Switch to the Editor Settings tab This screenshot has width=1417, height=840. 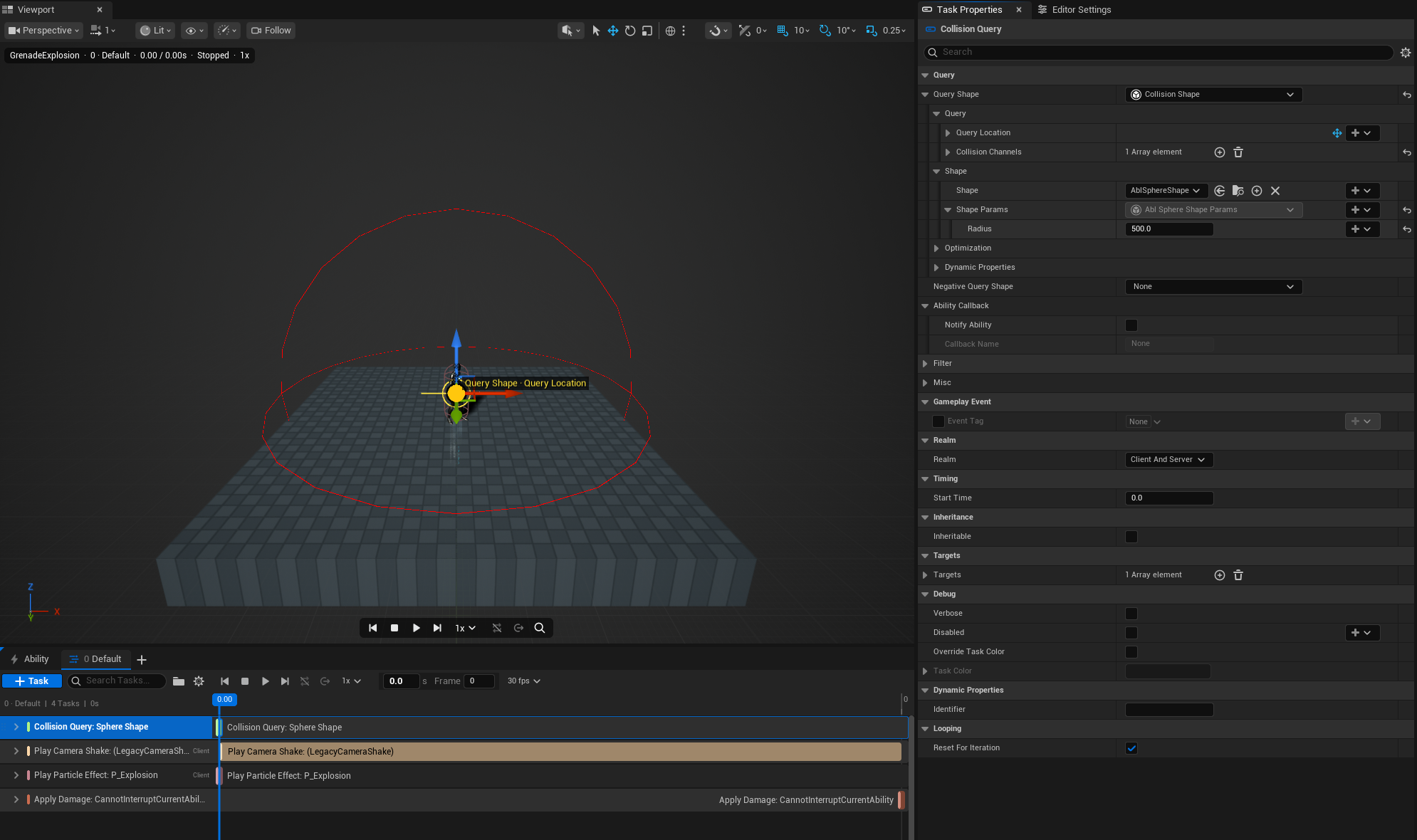click(1074, 10)
